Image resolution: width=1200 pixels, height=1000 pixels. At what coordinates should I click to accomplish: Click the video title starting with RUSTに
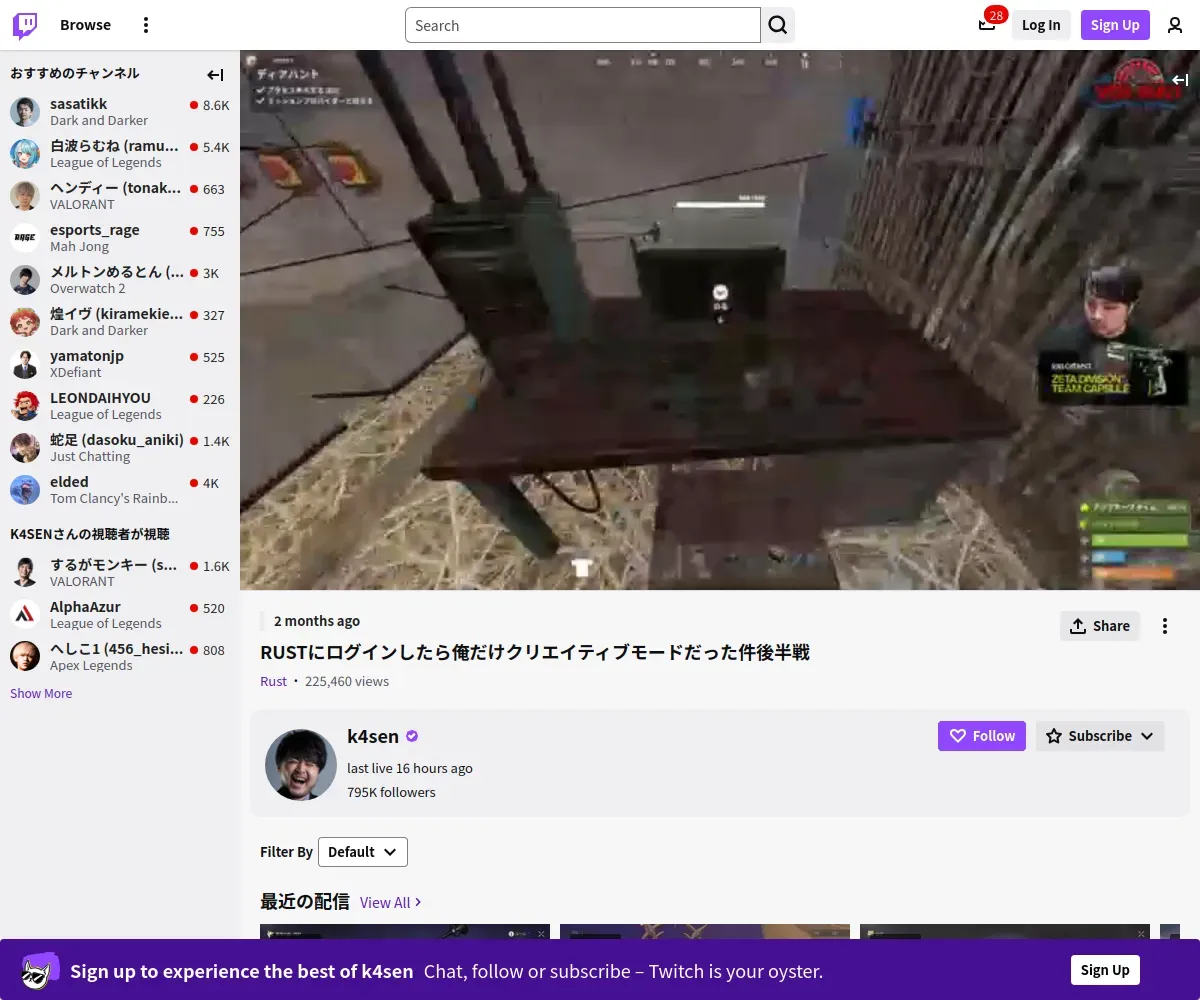[x=535, y=652]
